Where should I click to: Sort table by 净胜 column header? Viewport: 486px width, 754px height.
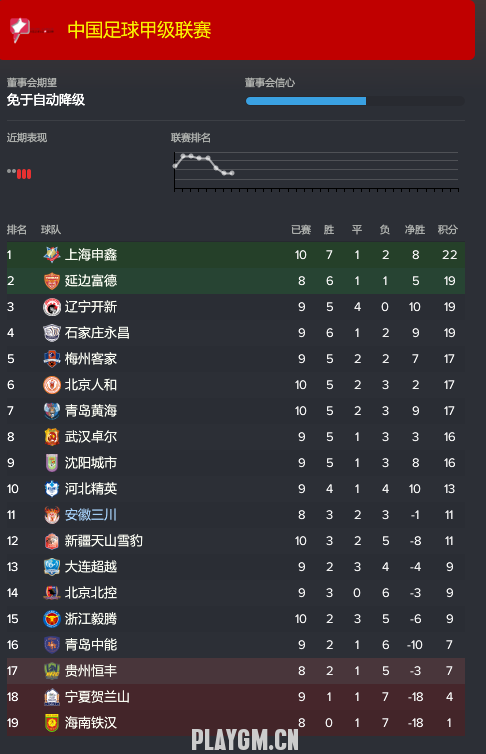[x=415, y=230]
